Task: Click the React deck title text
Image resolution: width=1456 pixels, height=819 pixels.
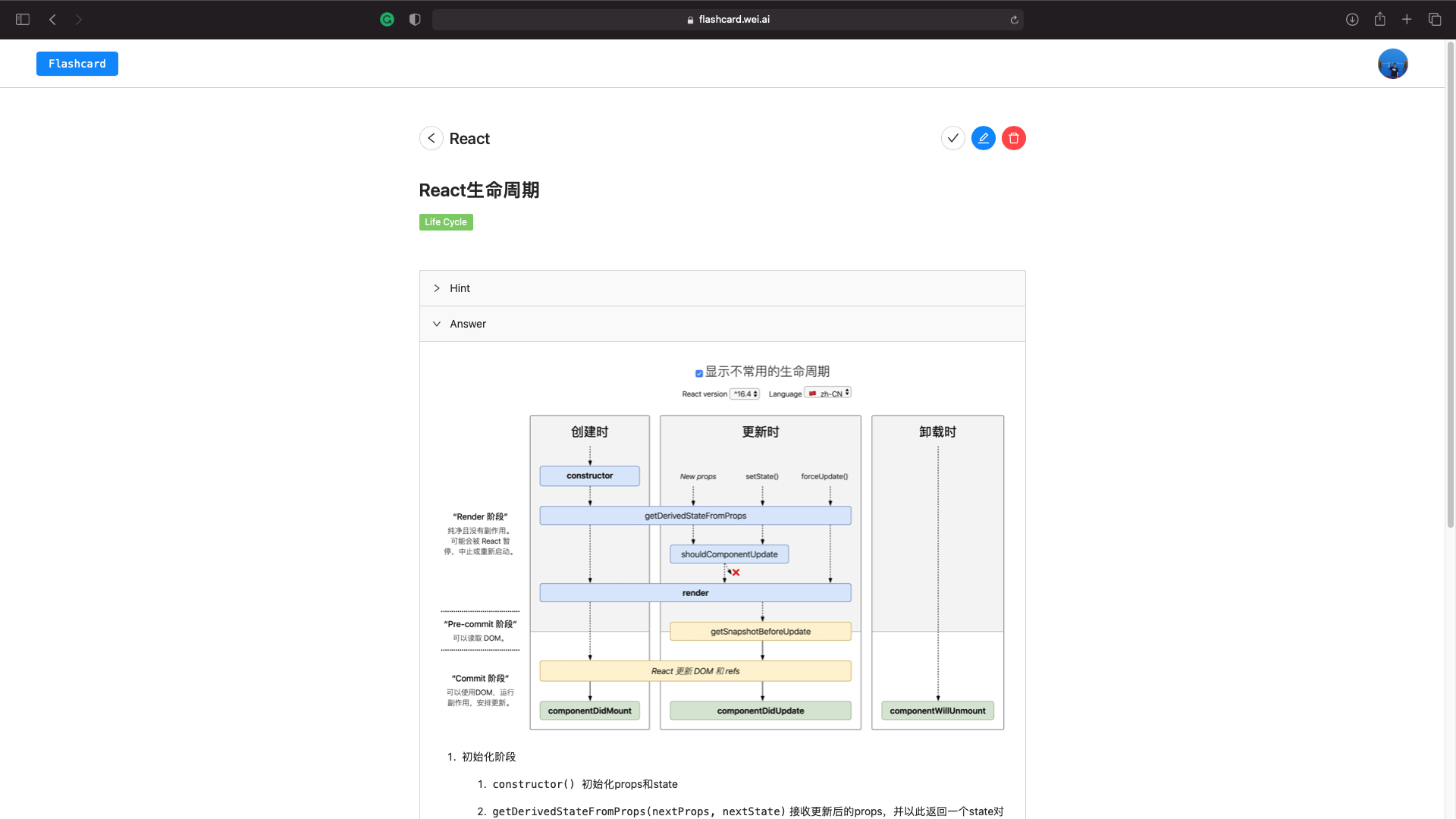Action: click(x=469, y=139)
